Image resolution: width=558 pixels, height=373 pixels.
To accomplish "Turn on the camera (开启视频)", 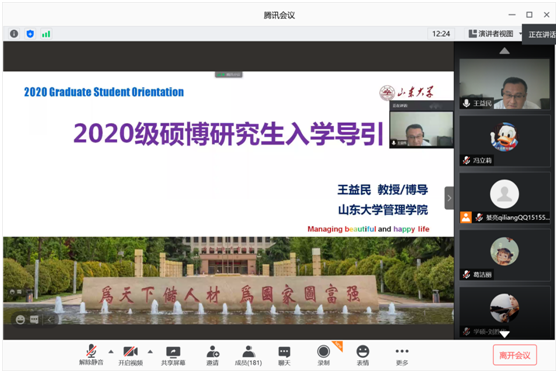I will tap(130, 356).
